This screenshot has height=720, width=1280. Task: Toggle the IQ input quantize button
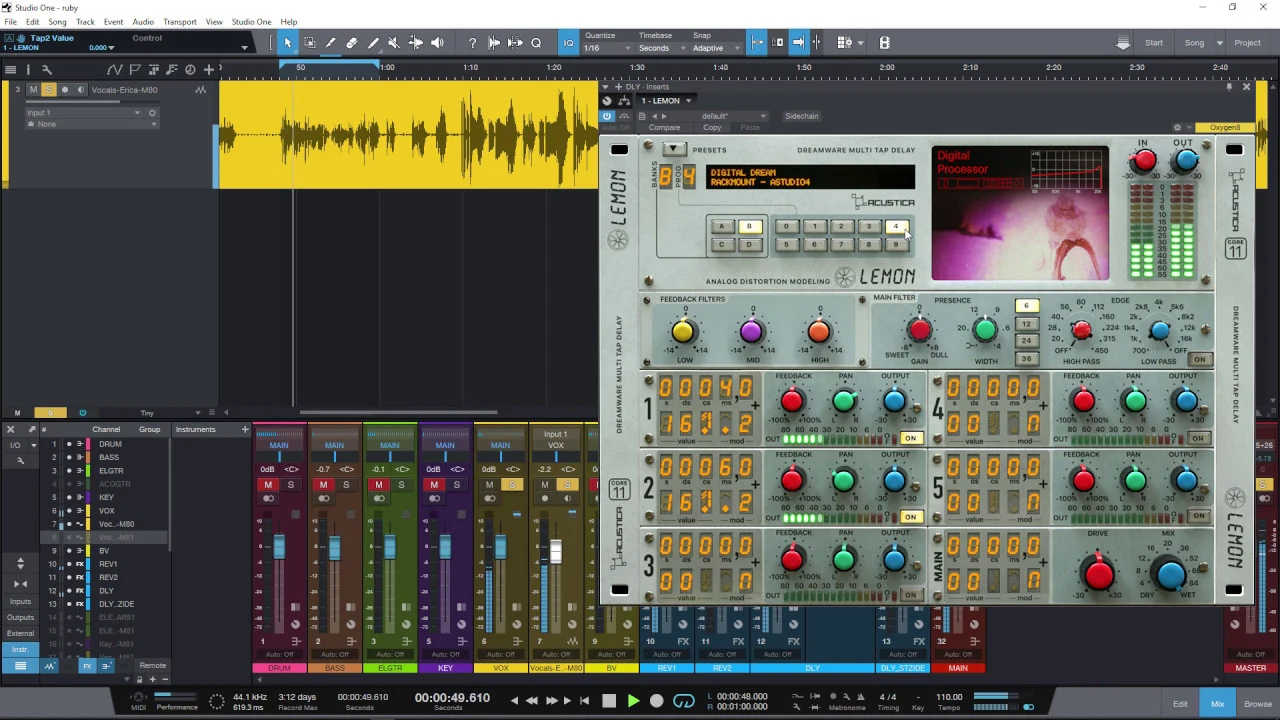click(x=568, y=43)
